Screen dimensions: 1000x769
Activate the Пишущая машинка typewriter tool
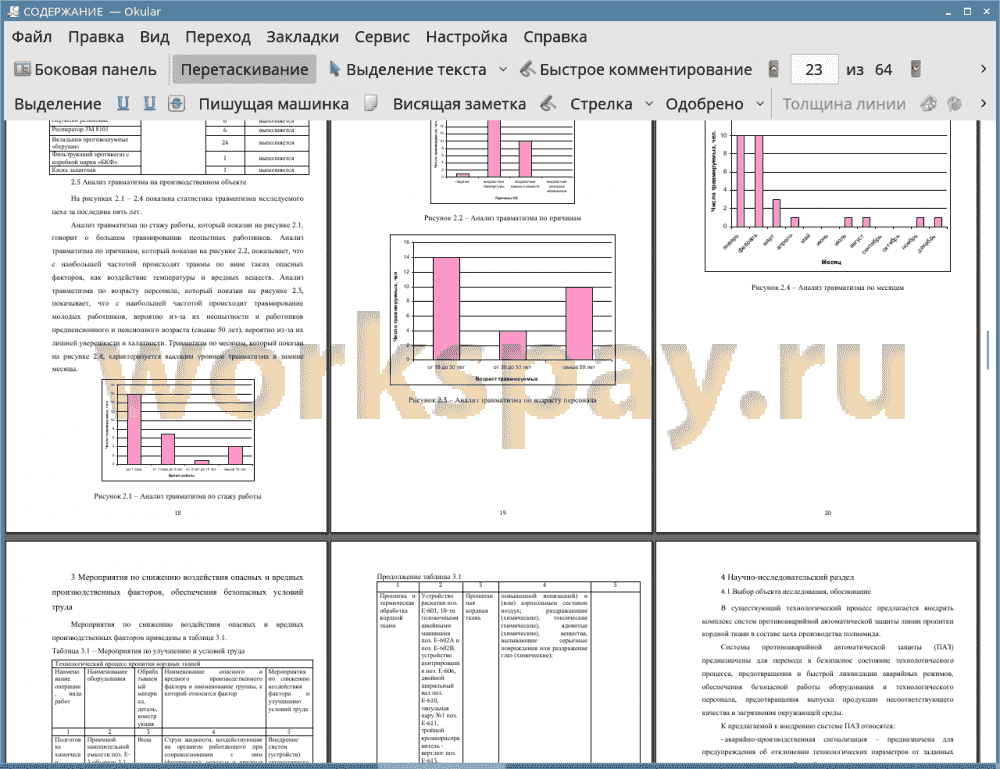tap(274, 104)
